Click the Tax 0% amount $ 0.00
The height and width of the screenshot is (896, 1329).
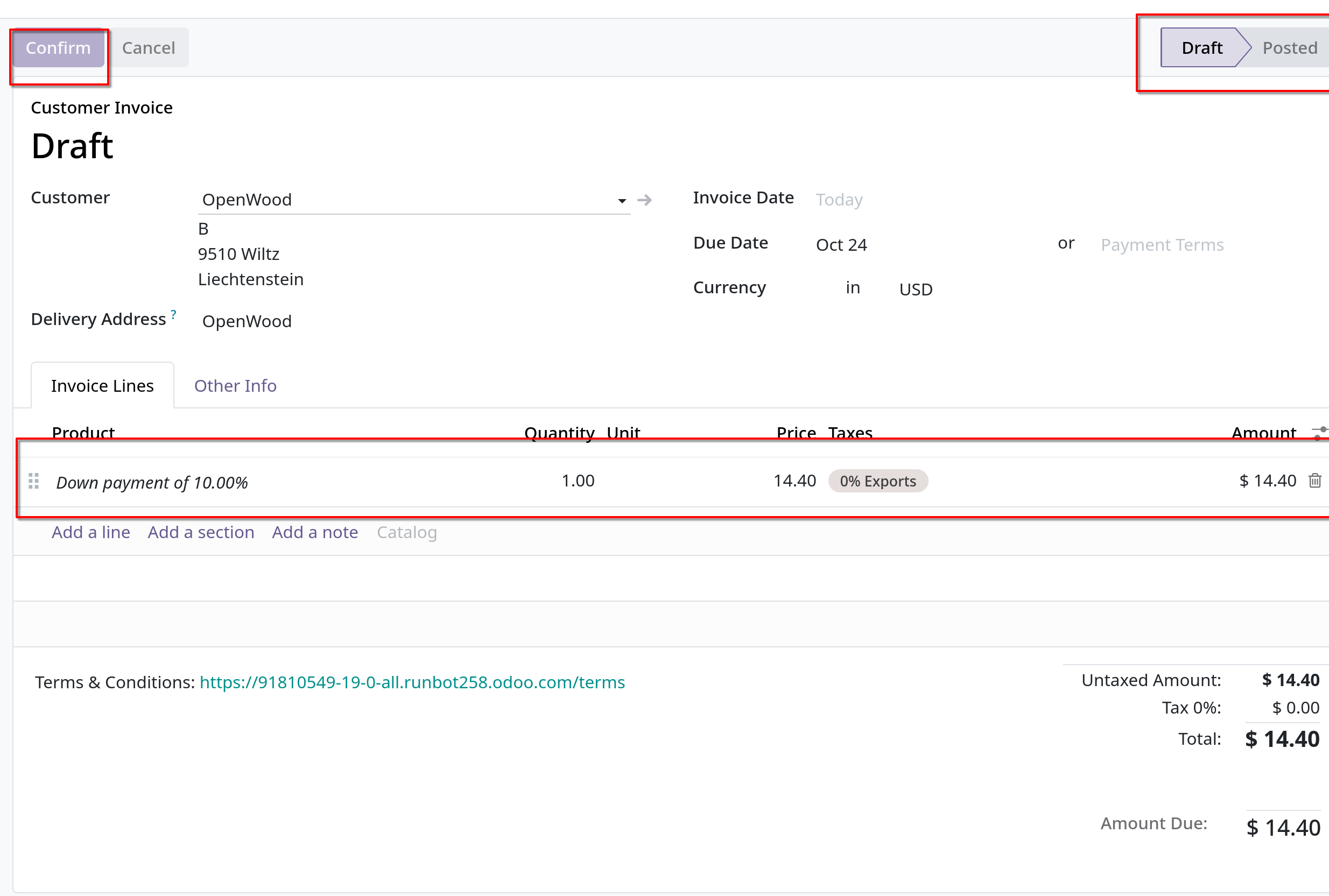(x=1295, y=708)
